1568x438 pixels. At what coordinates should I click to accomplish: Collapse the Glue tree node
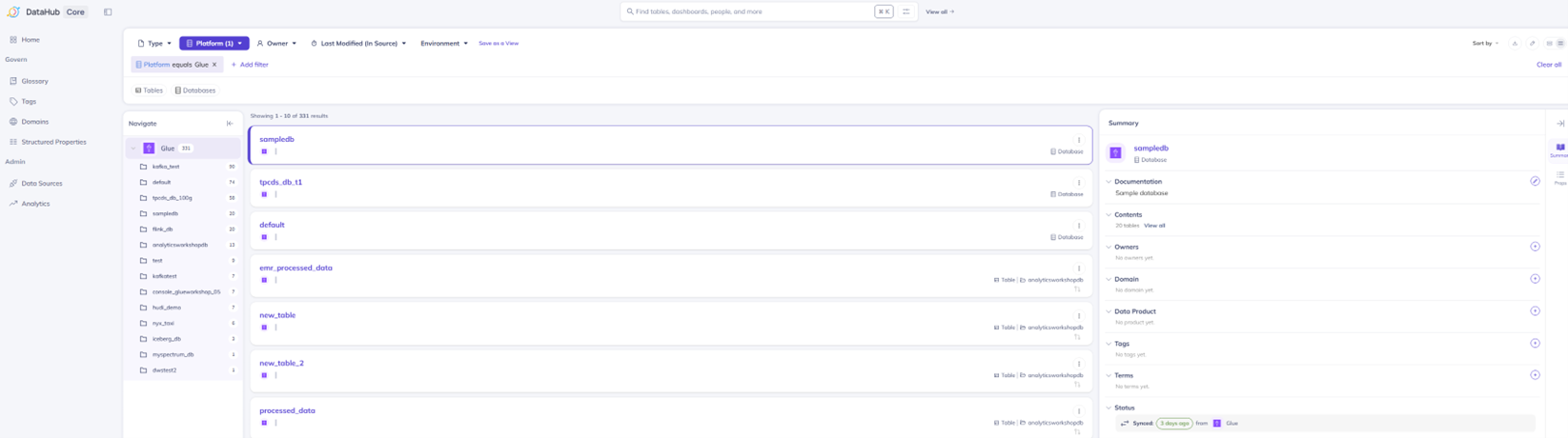coord(133,149)
